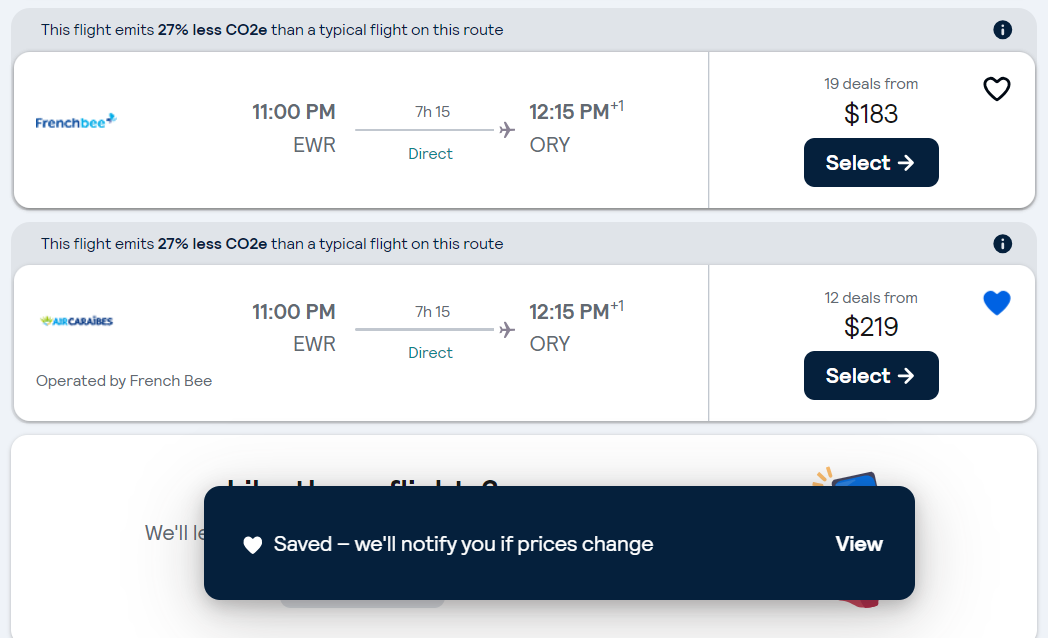Open the info icon on the second emissions banner

(1002, 243)
